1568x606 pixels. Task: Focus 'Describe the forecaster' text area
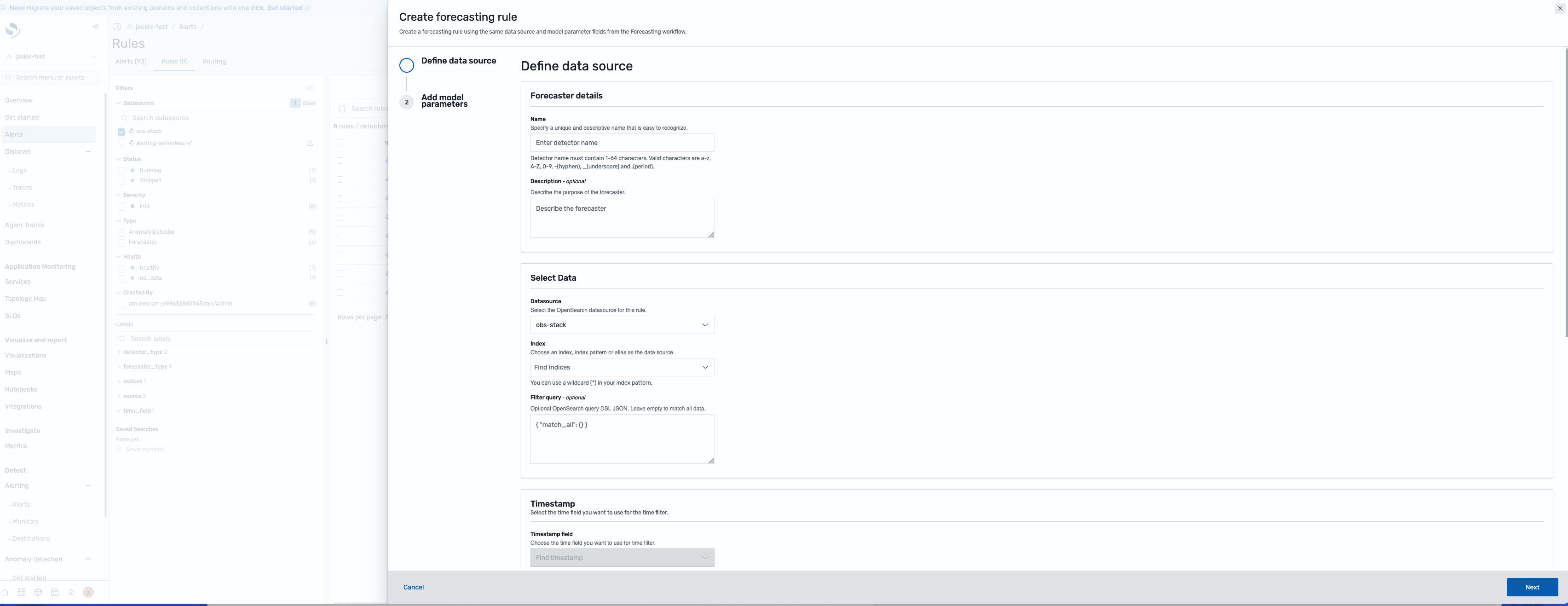tap(622, 218)
